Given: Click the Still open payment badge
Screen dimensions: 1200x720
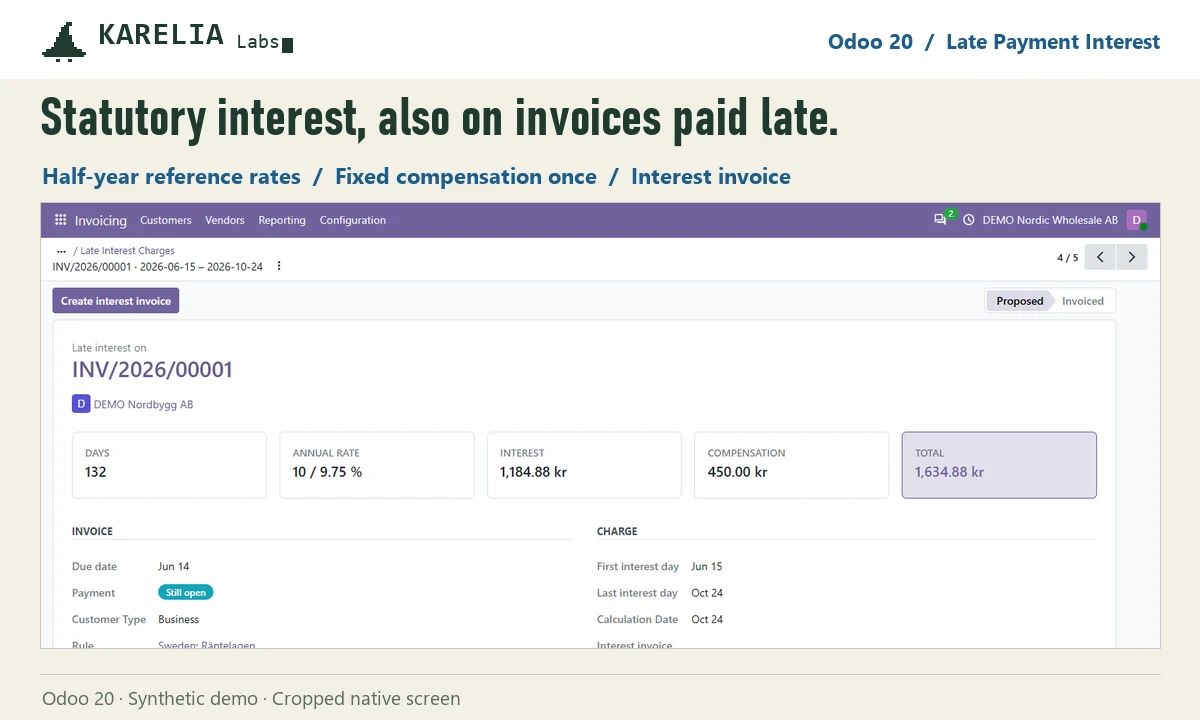Looking at the screenshot, I should coord(186,593).
